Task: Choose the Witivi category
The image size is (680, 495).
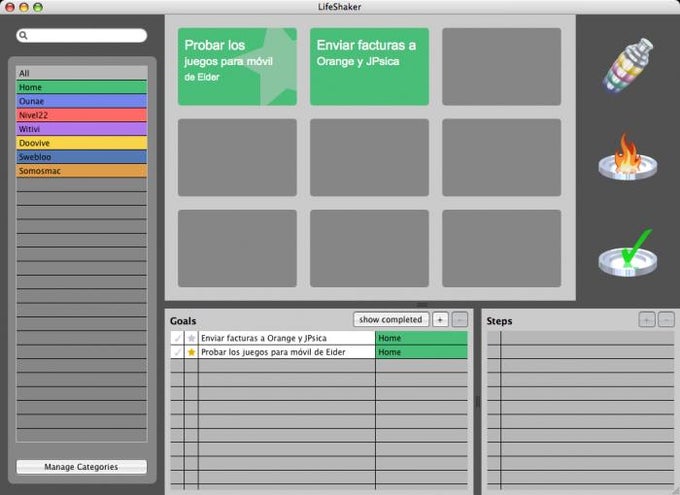Action: click(x=82, y=129)
